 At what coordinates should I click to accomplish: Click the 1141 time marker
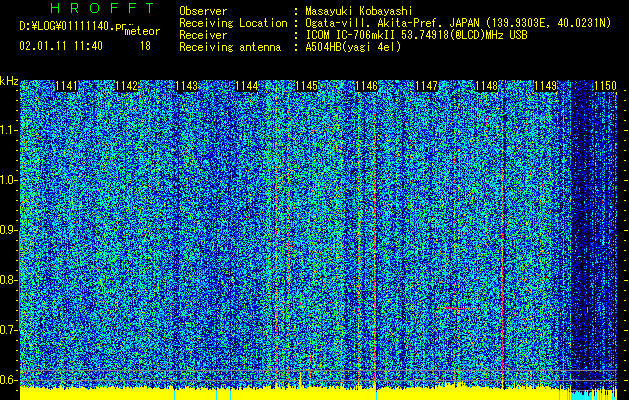coord(67,86)
